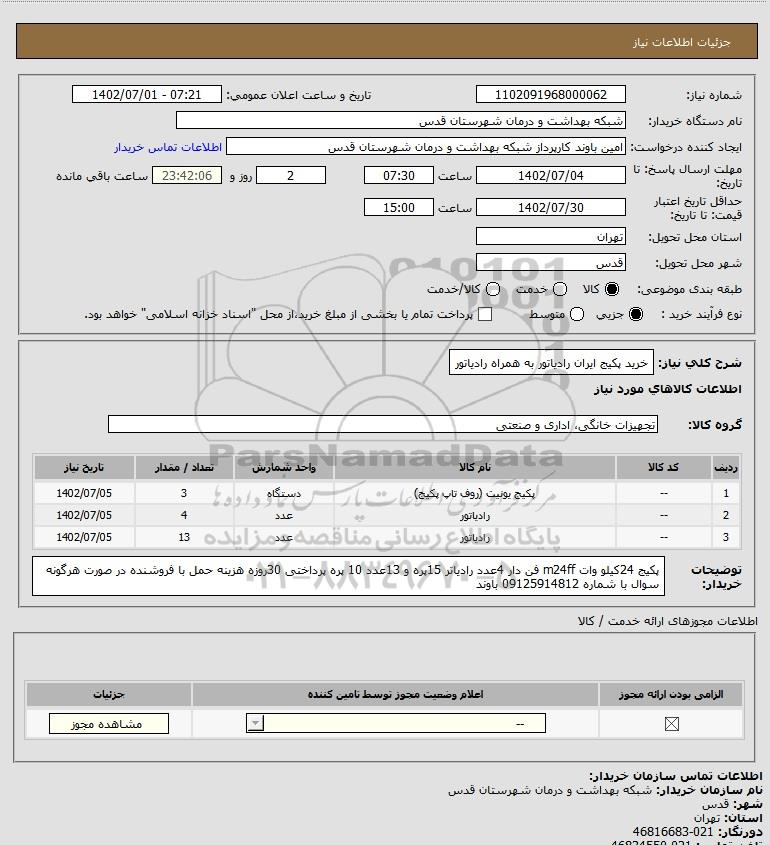The width and height of the screenshot is (770, 845).
Task: Click quantity 13 in row 3
Action: 184,537
